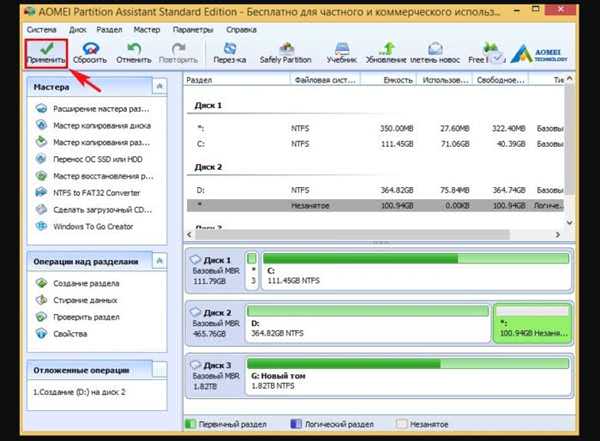Click the Обновление upgrade icon

click(386, 53)
